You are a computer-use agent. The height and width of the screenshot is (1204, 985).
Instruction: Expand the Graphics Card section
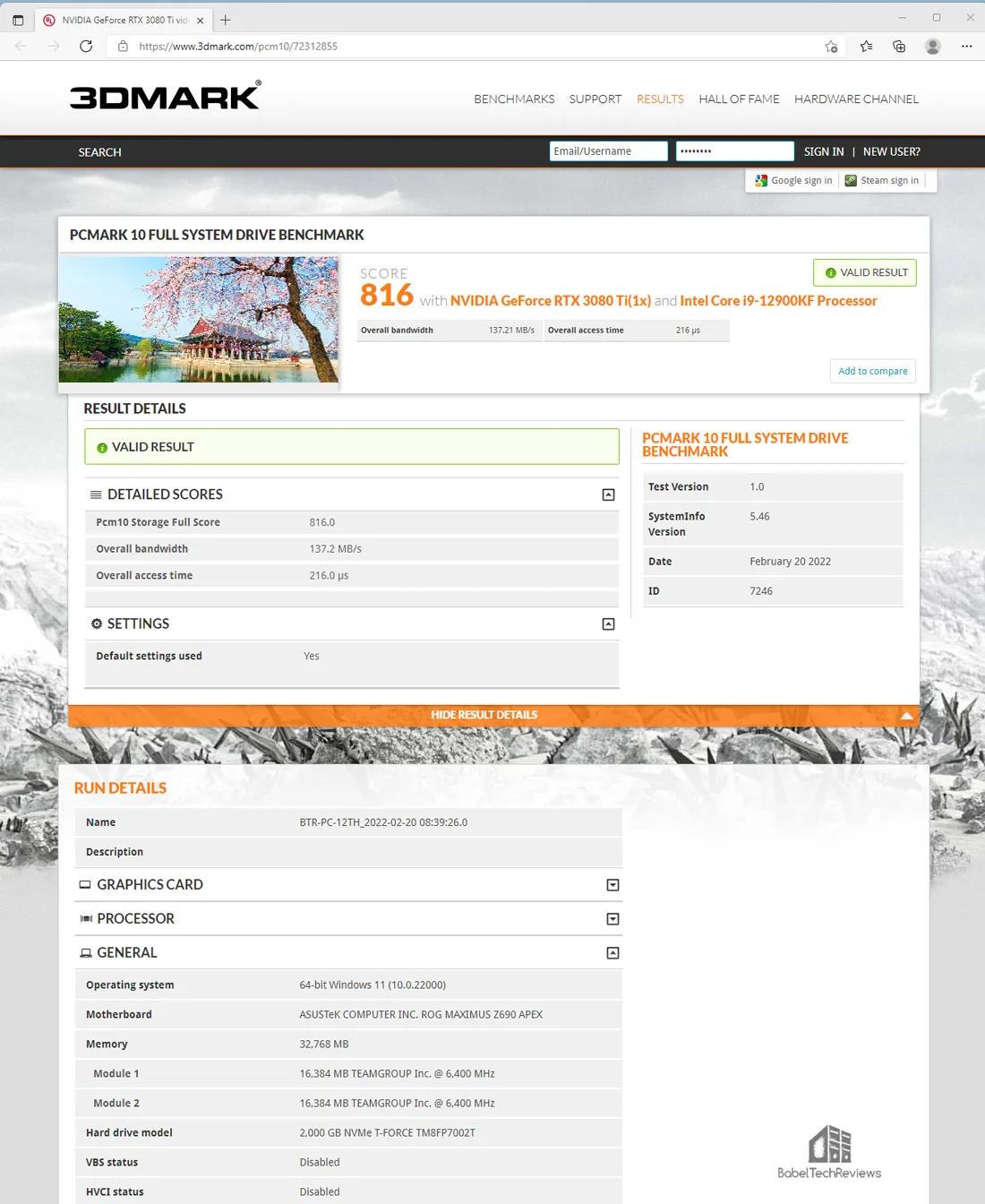point(613,885)
